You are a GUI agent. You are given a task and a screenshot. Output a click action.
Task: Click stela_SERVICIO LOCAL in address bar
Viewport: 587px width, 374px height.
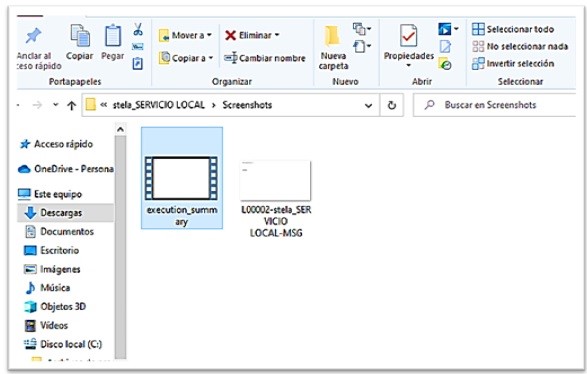159,105
